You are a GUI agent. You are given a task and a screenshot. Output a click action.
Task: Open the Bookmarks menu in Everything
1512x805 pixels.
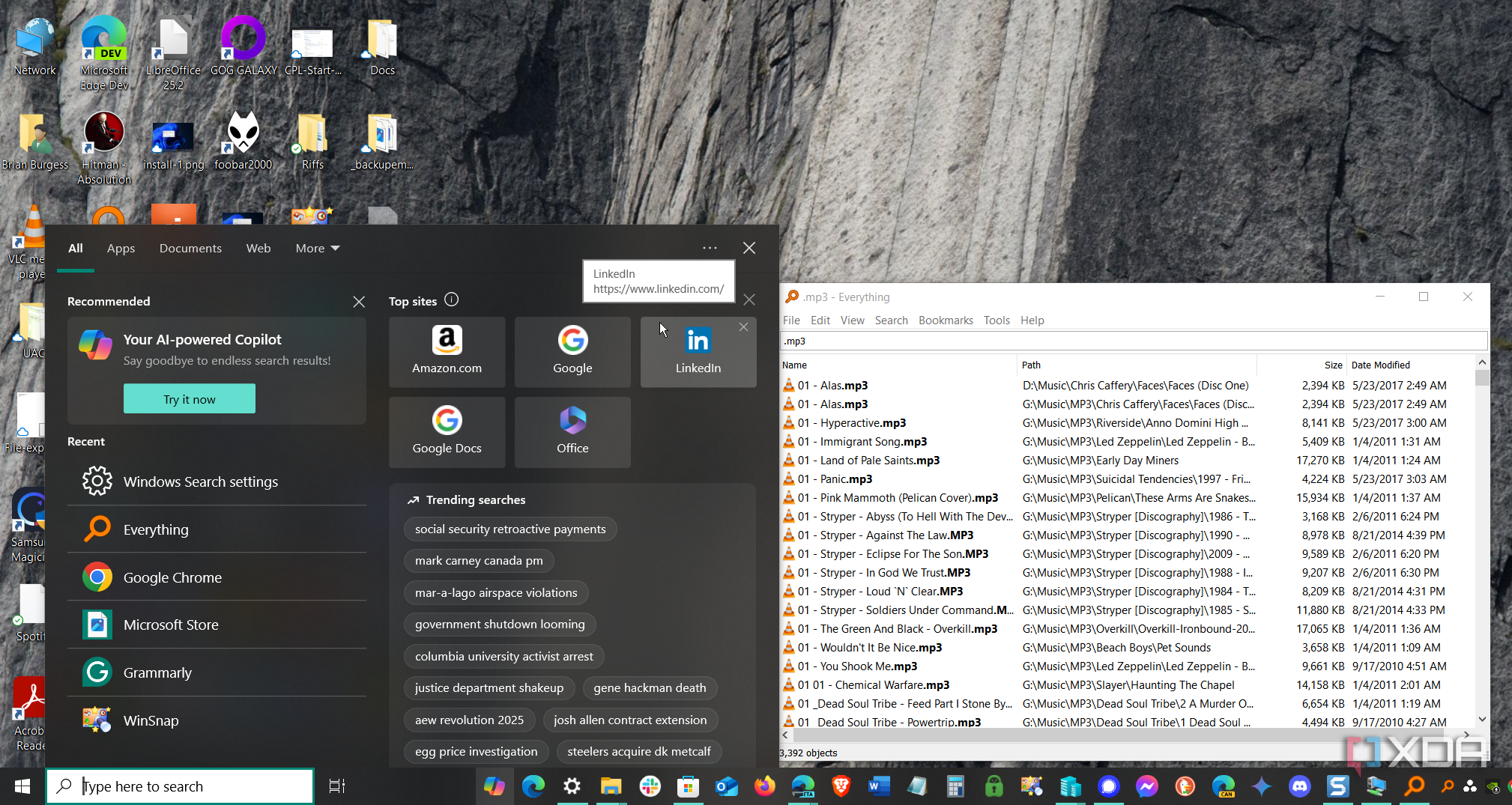[946, 320]
